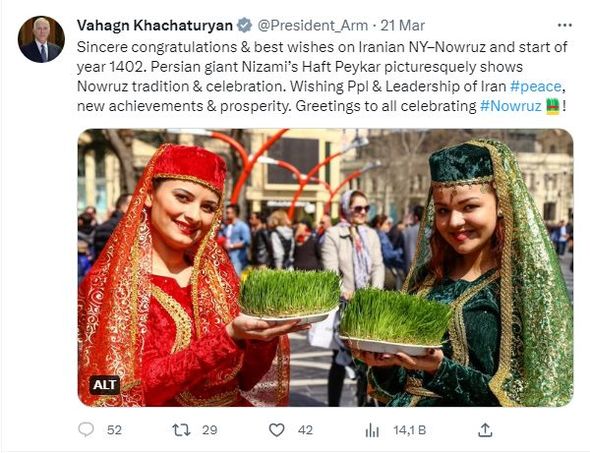Click the 29 retweets count
Image resolution: width=590 pixels, height=453 pixels.
(210, 430)
